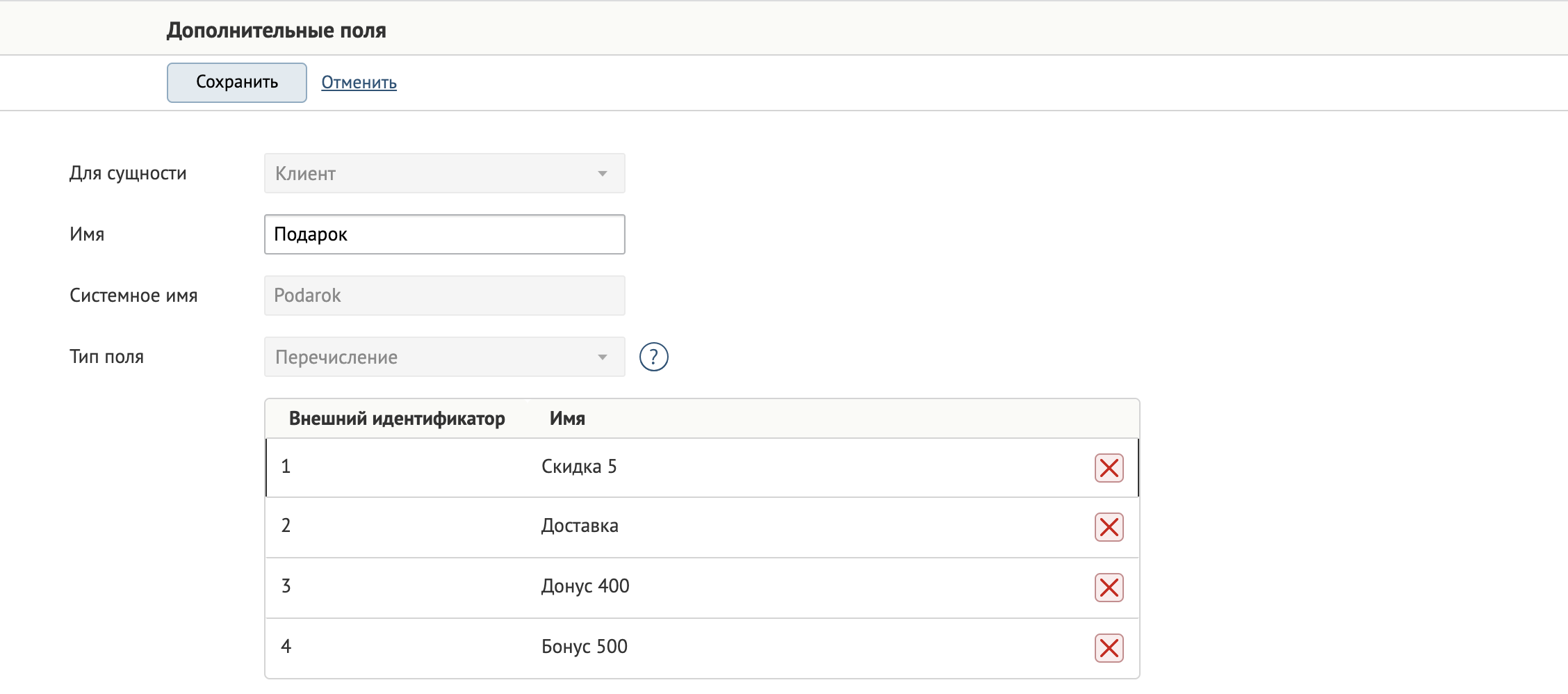Image resolution: width=1568 pixels, height=694 pixels.
Task: Click the Имя column header in table
Action: (x=567, y=419)
